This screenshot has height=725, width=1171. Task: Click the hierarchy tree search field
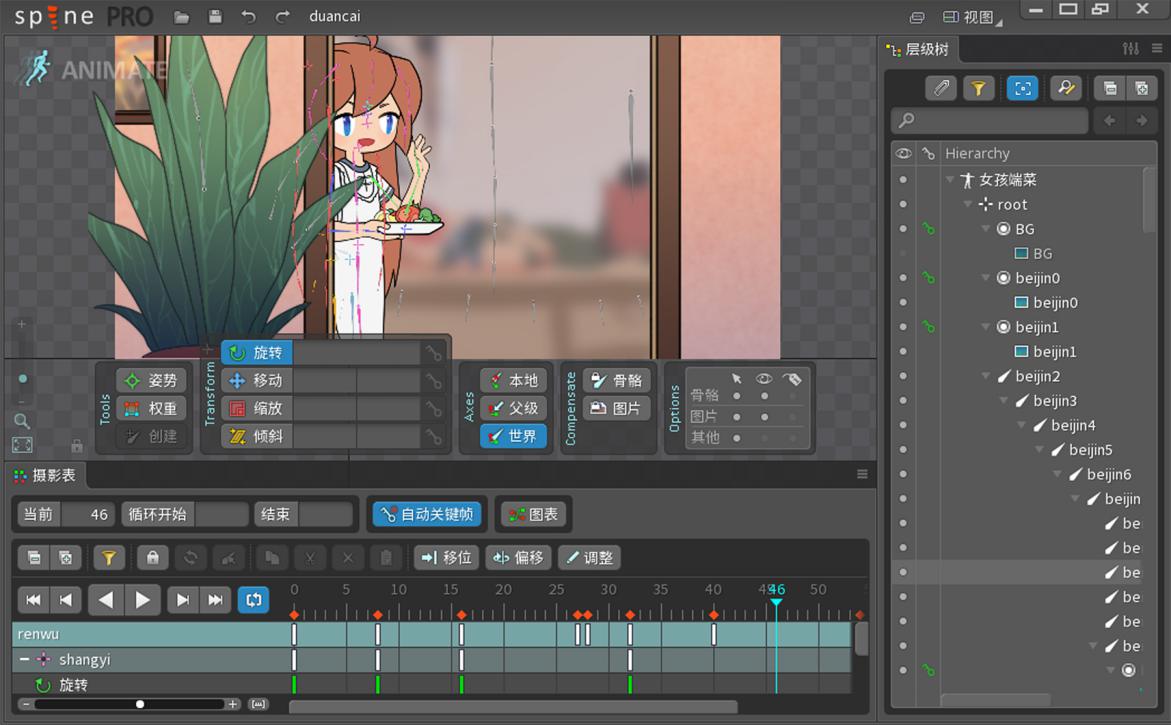coord(990,121)
